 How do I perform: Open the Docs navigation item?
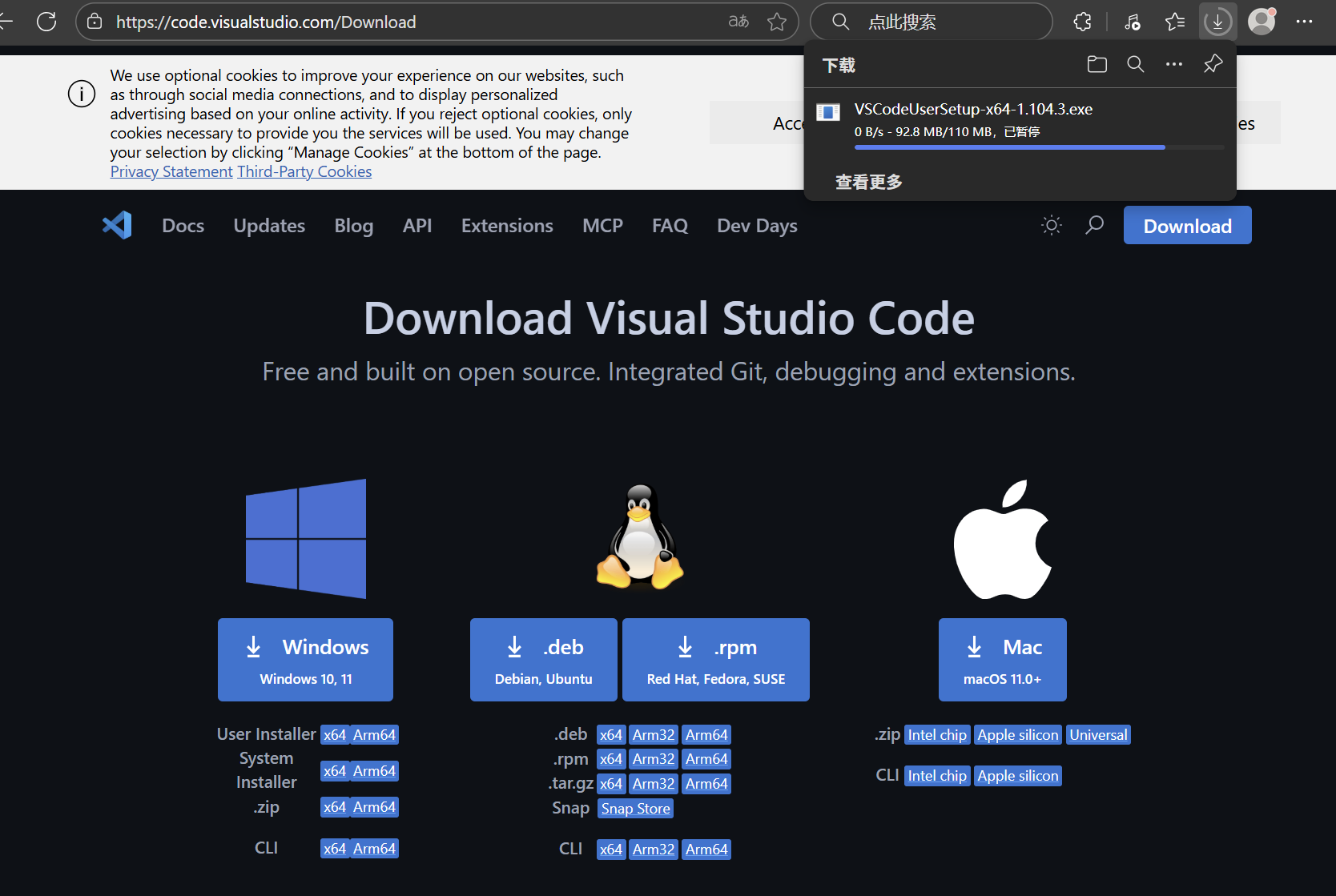tap(183, 225)
